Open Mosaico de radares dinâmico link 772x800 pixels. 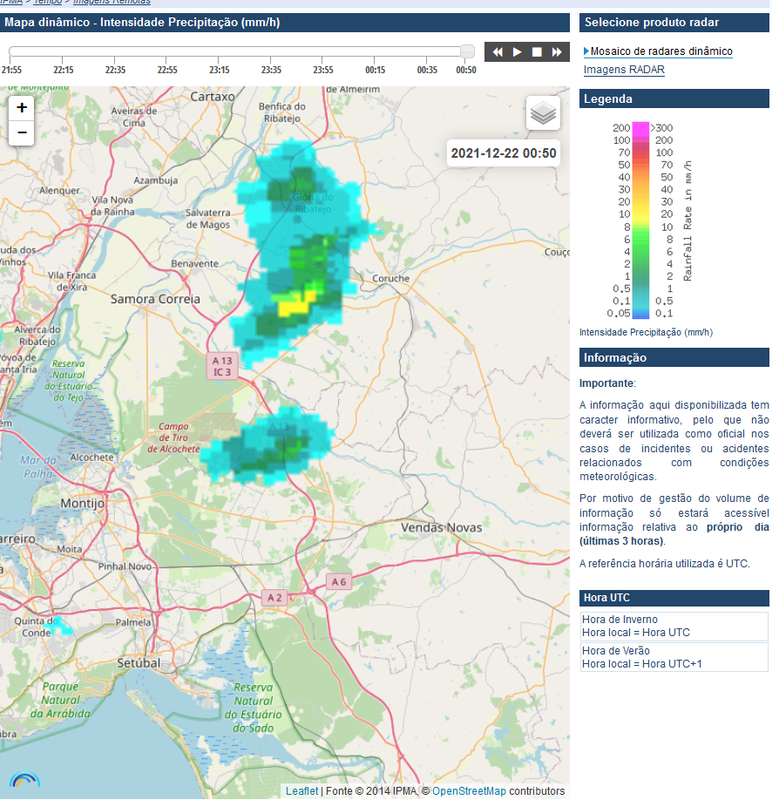[x=661, y=52]
